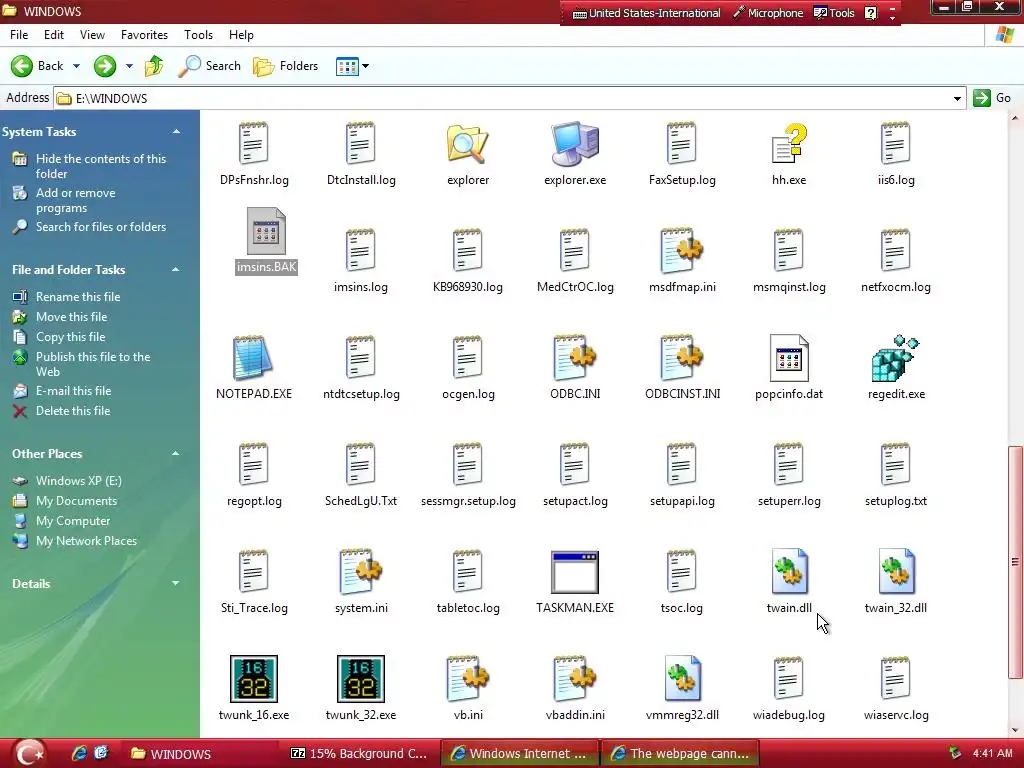Collapse the Other Places panel
The height and width of the screenshot is (768, 1024).
tap(176, 453)
